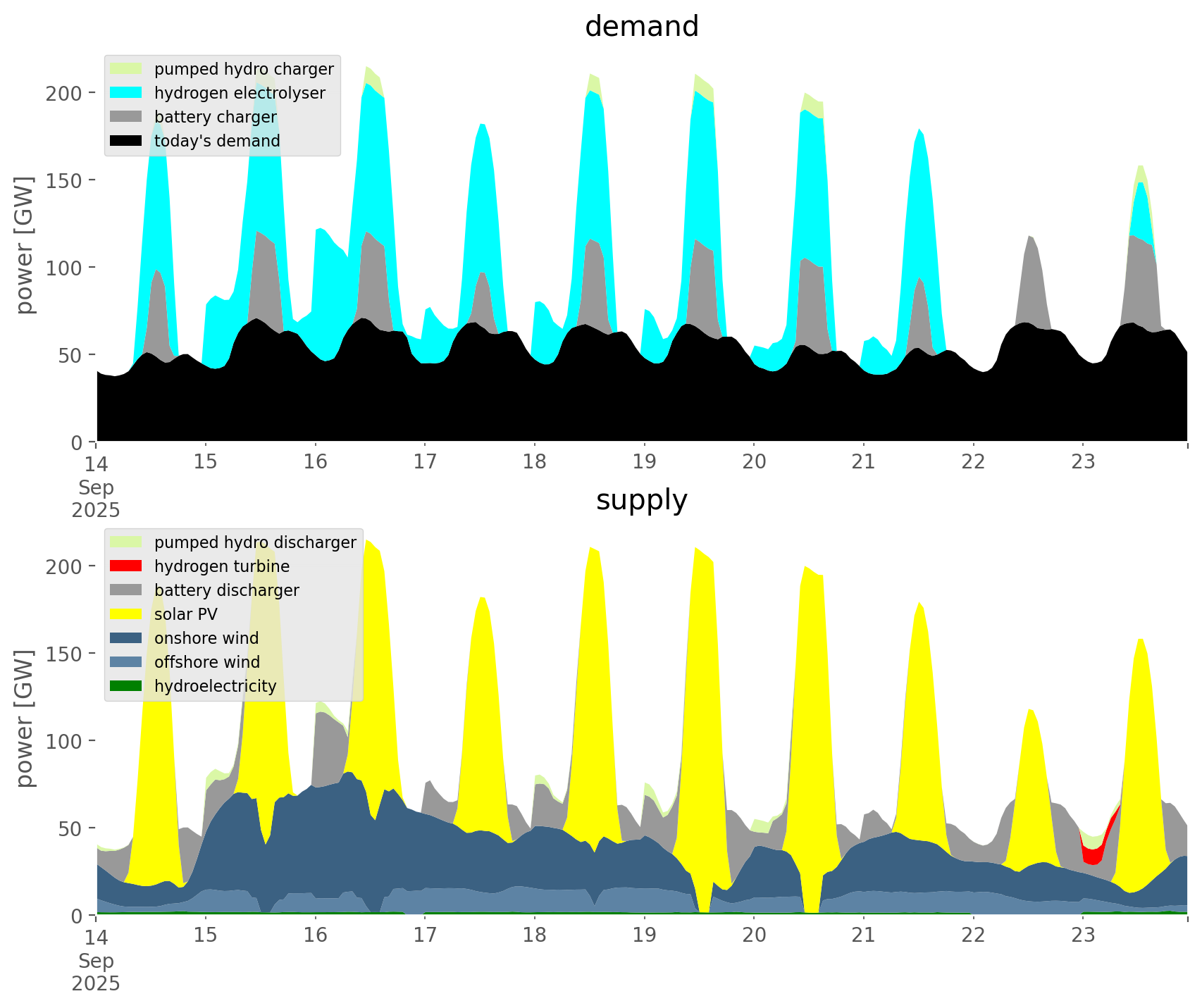
Task: Click the supply chart's "power [GW]" axis label
Action: click(x=25, y=718)
